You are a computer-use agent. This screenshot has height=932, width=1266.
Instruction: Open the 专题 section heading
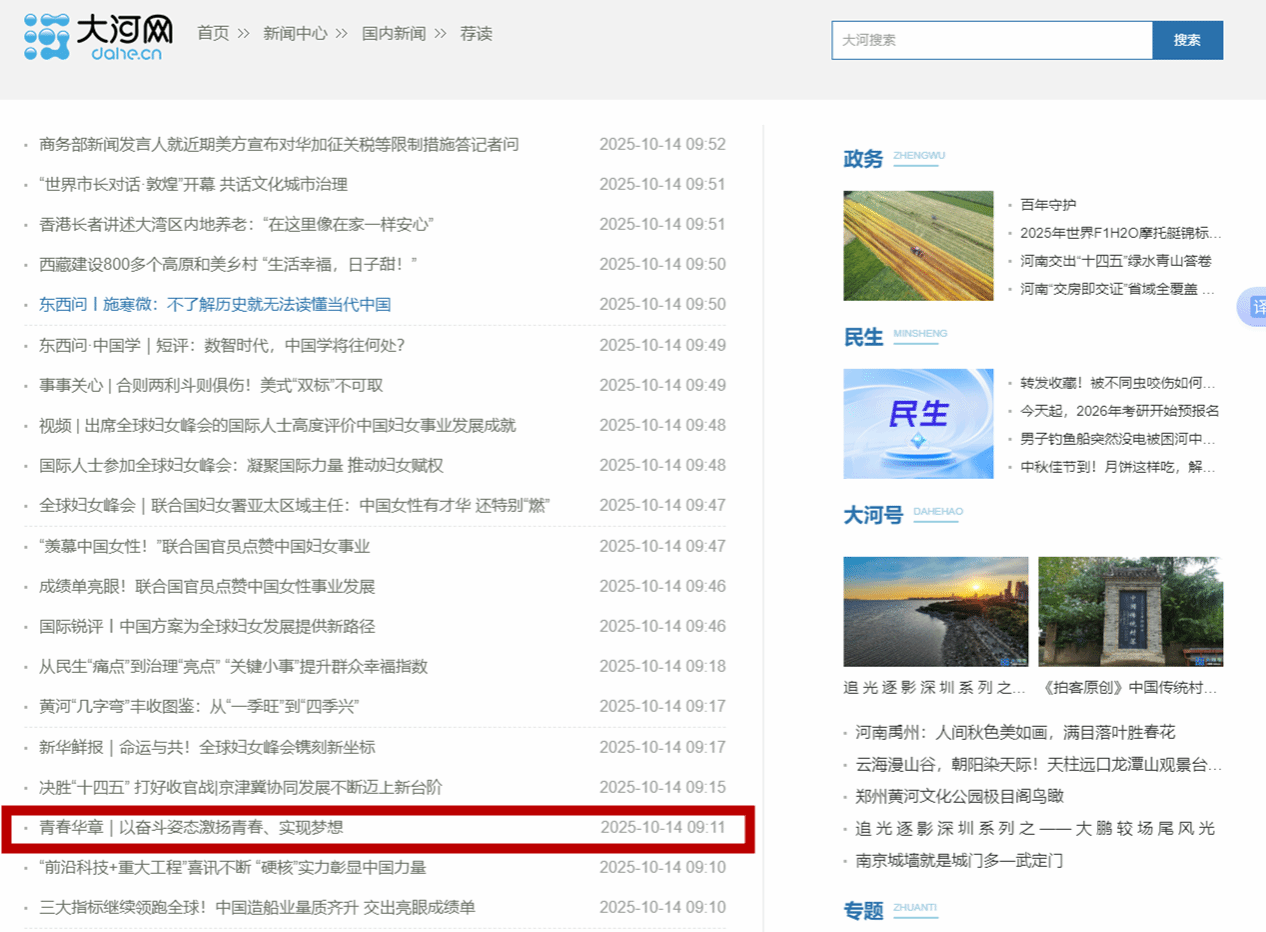click(x=863, y=911)
